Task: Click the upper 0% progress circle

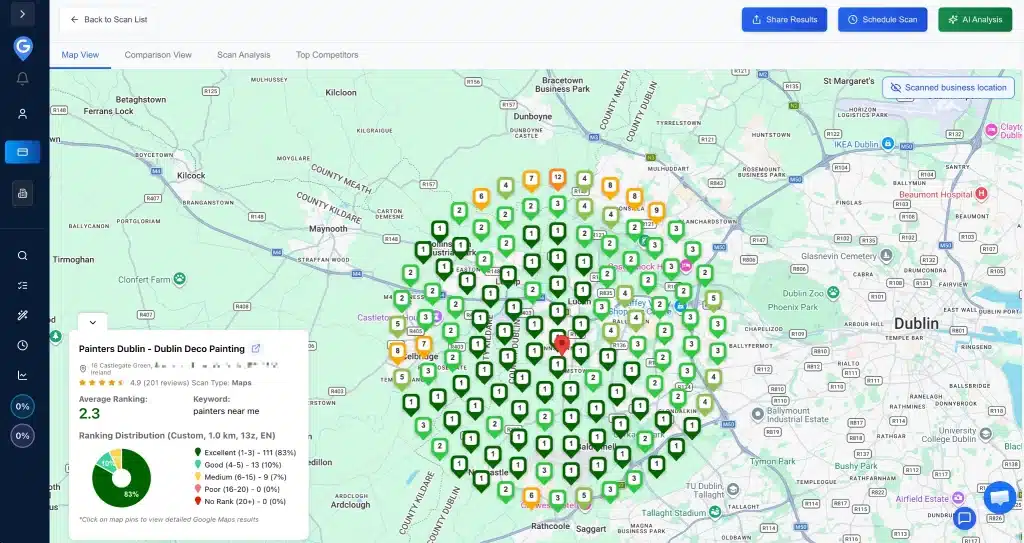Action: click(x=22, y=406)
